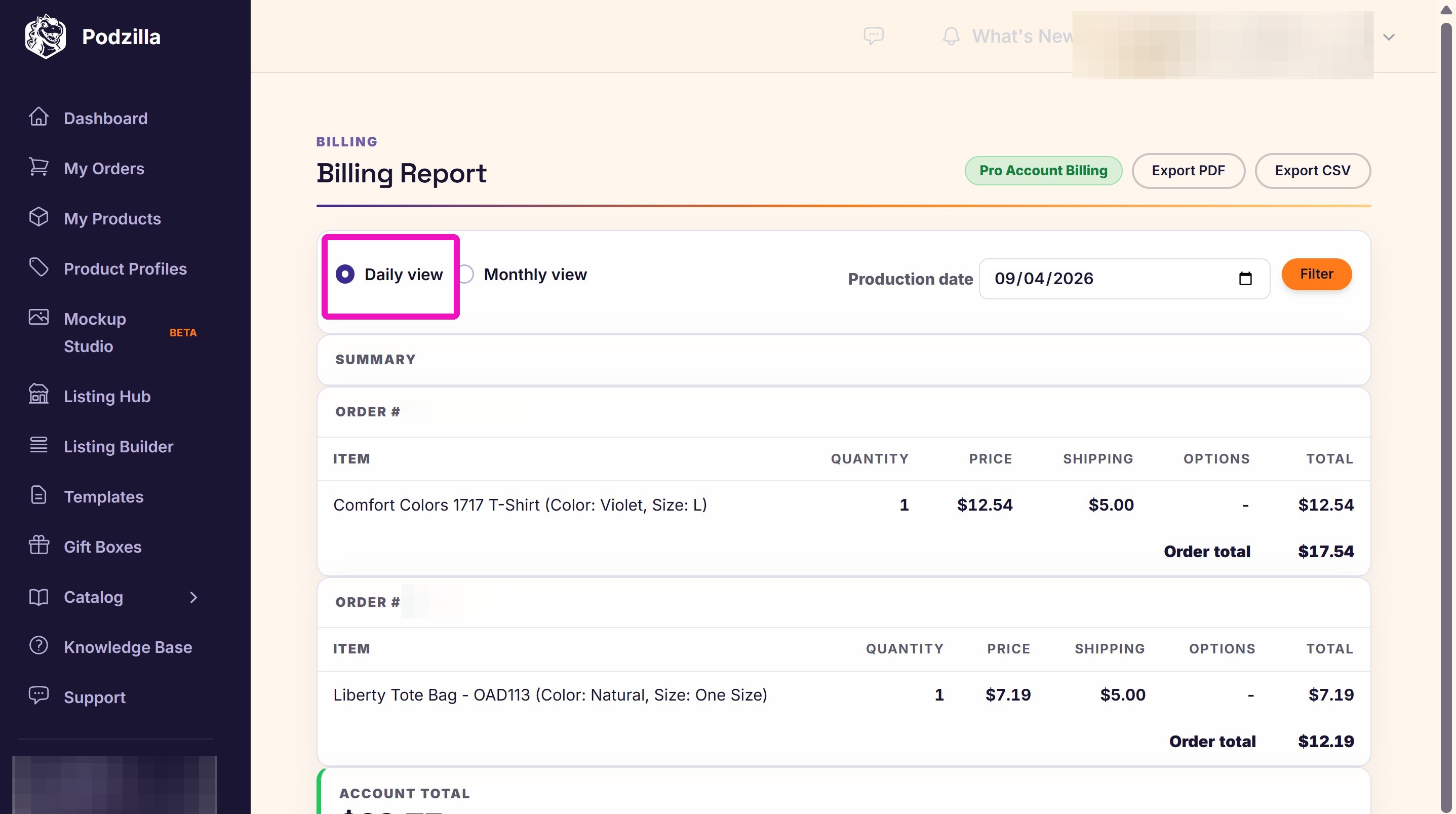Open the account dropdown arrow in header
The width and height of the screenshot is (1456, 814).
point(1388,37)
